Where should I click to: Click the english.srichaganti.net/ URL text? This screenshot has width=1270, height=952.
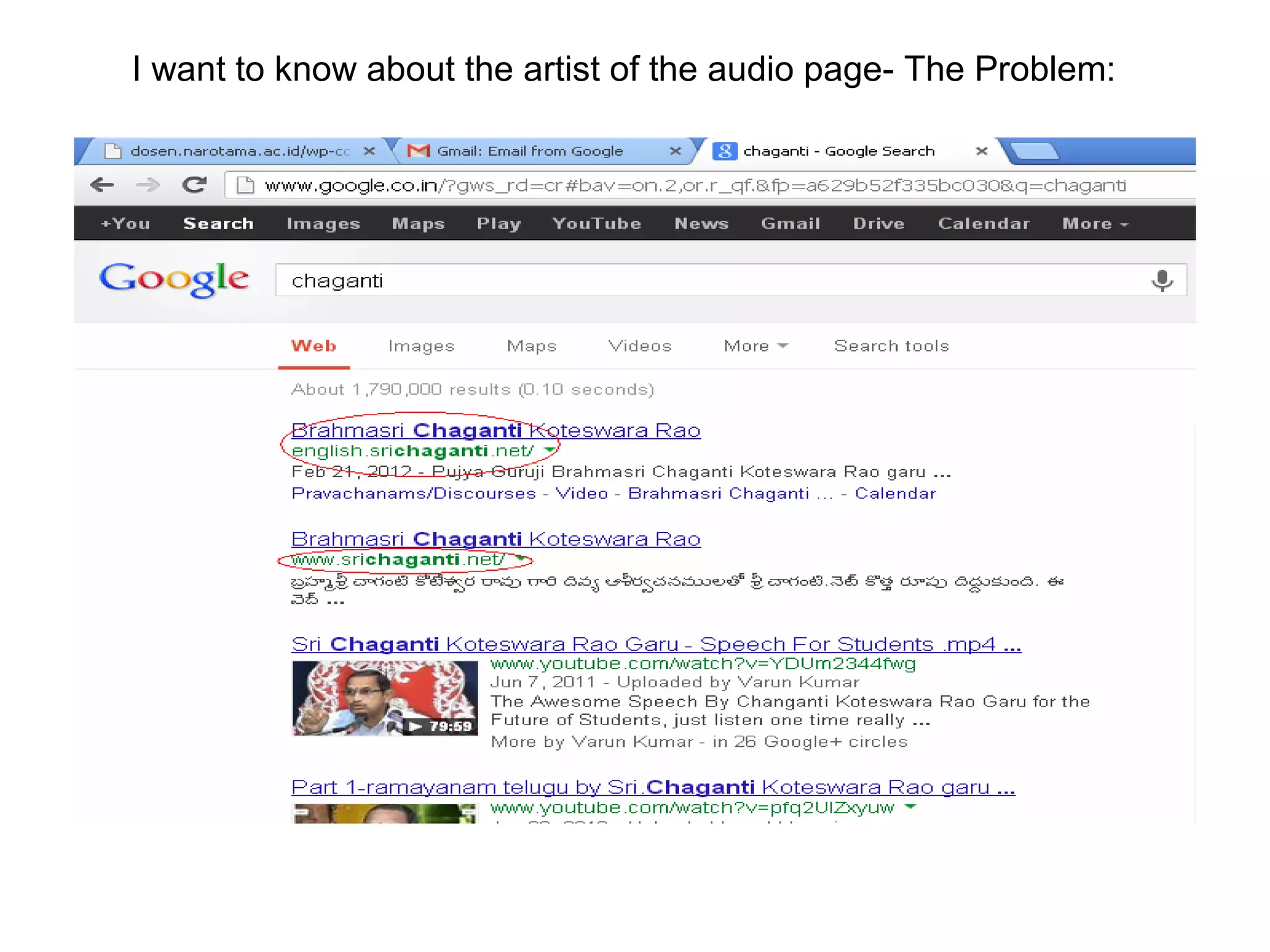412,451
